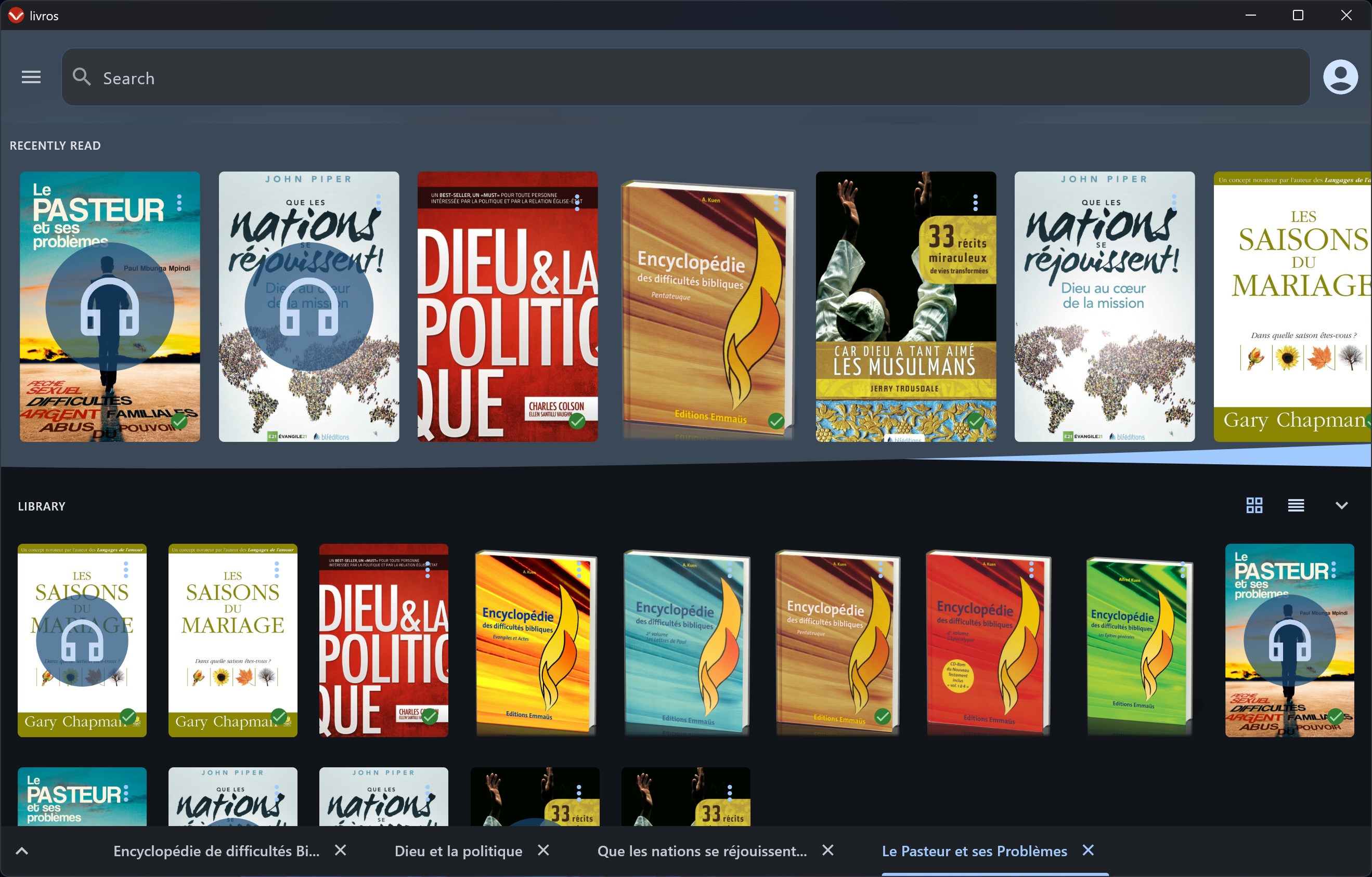Switch library to grid view
The width and height of the screenshot is (1372, 877).
pos(1254,505)
